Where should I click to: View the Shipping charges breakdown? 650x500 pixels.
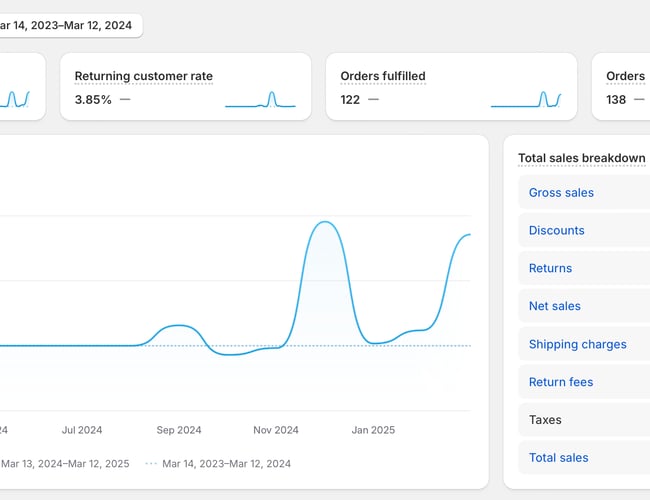pos(577,345)
